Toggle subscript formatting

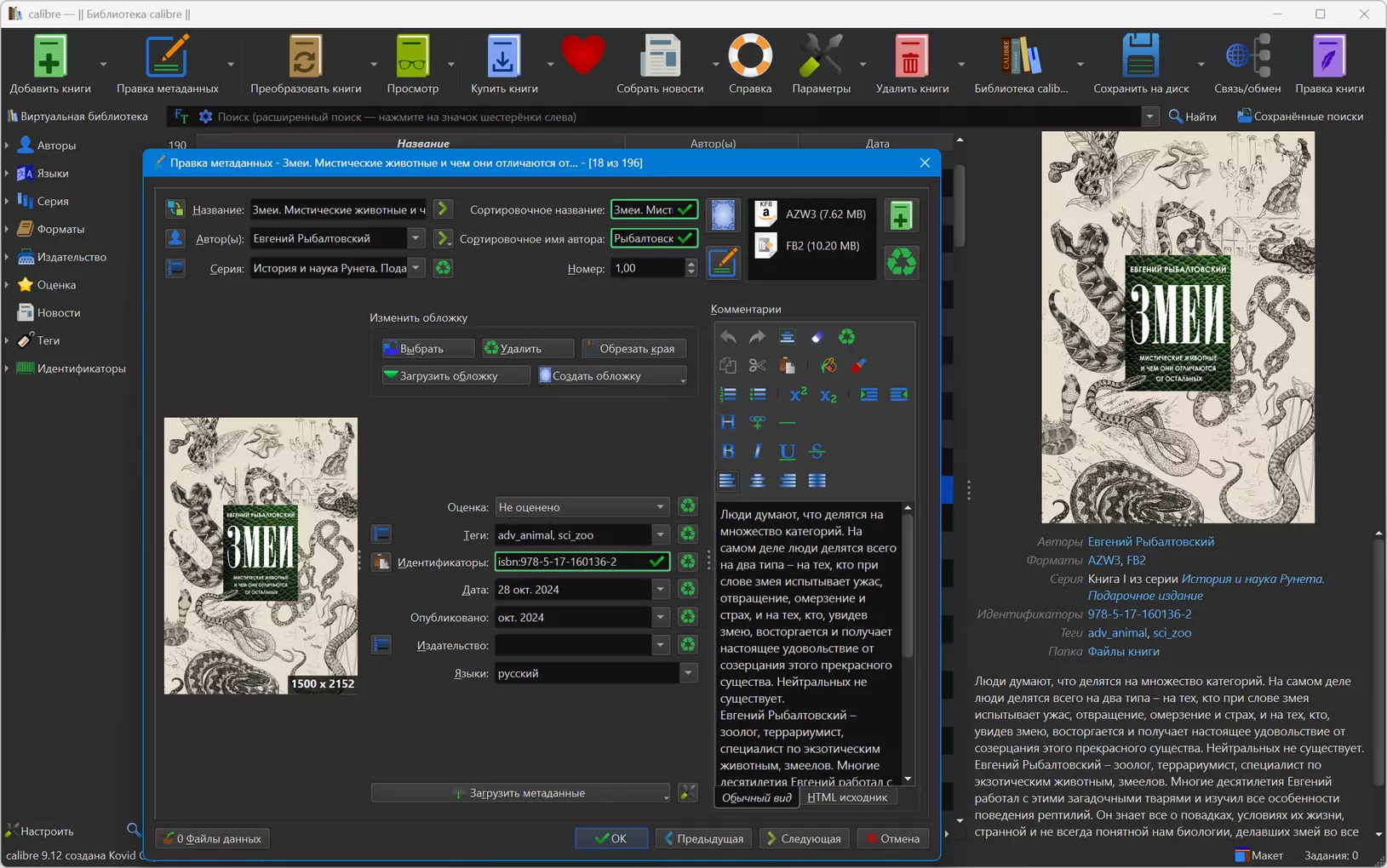[x=828, y=395]
